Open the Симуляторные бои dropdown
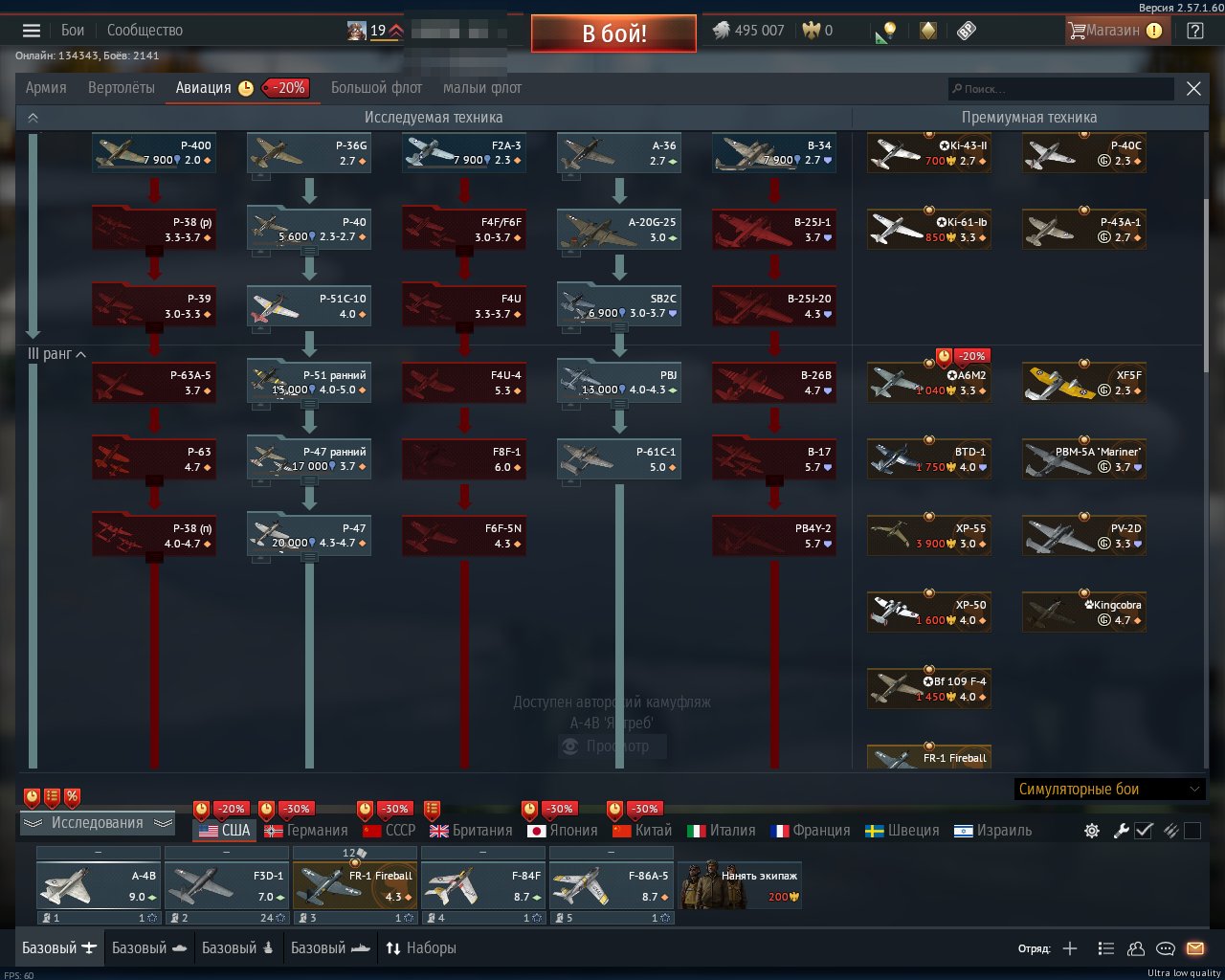 click(1109, 790)
